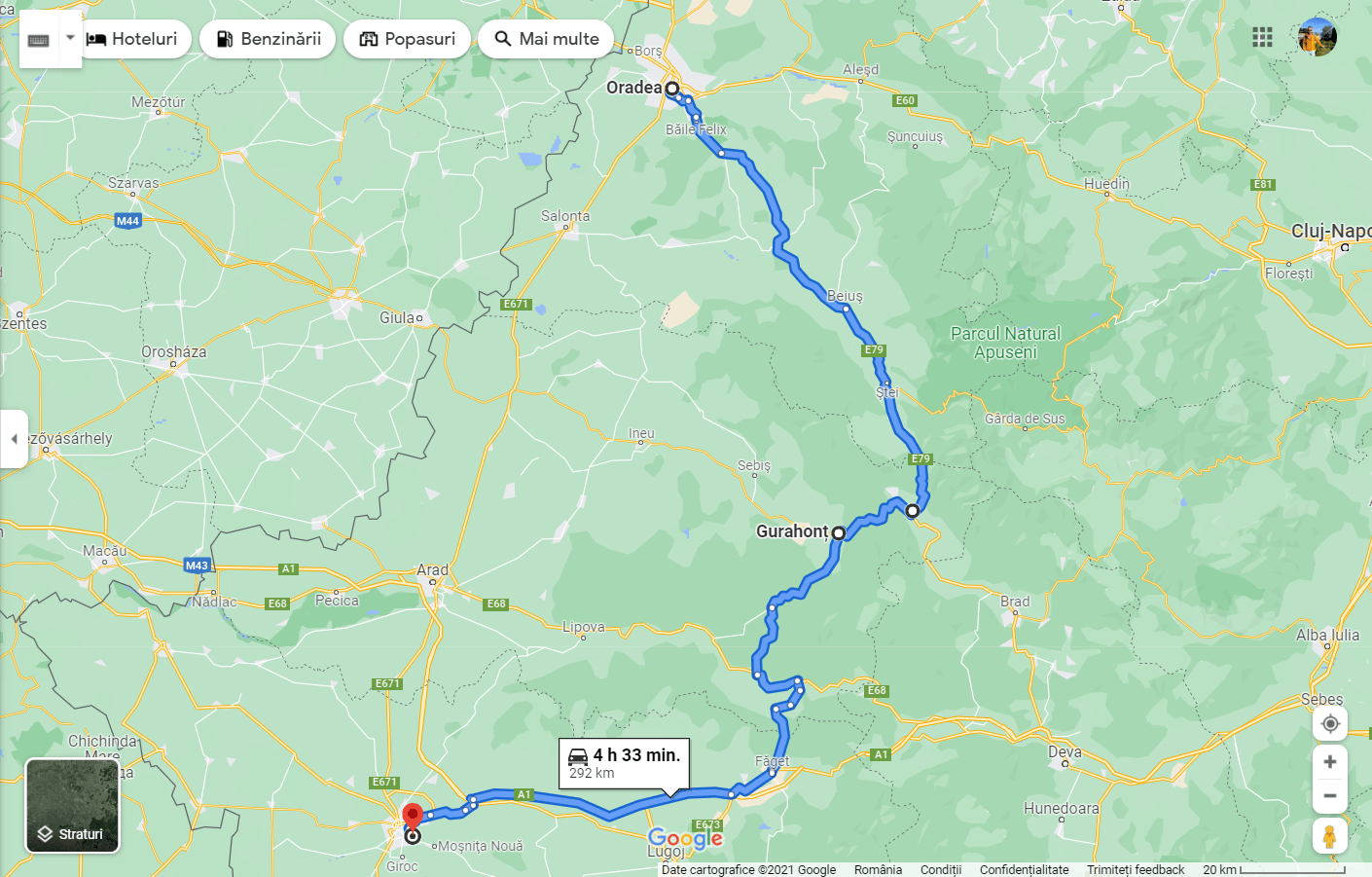Click the red destination pin
This screenshot has height=877, width=1372.
pyautogui.click(x=413, y=817)
